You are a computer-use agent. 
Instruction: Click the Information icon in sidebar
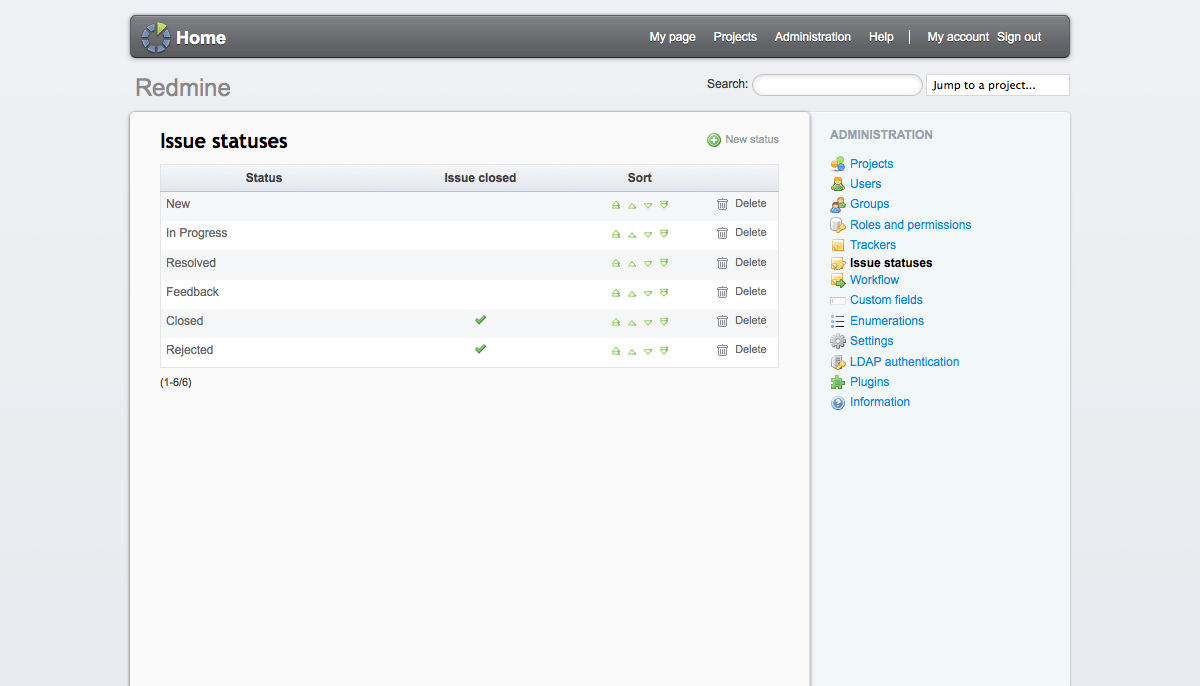[838, 403]
